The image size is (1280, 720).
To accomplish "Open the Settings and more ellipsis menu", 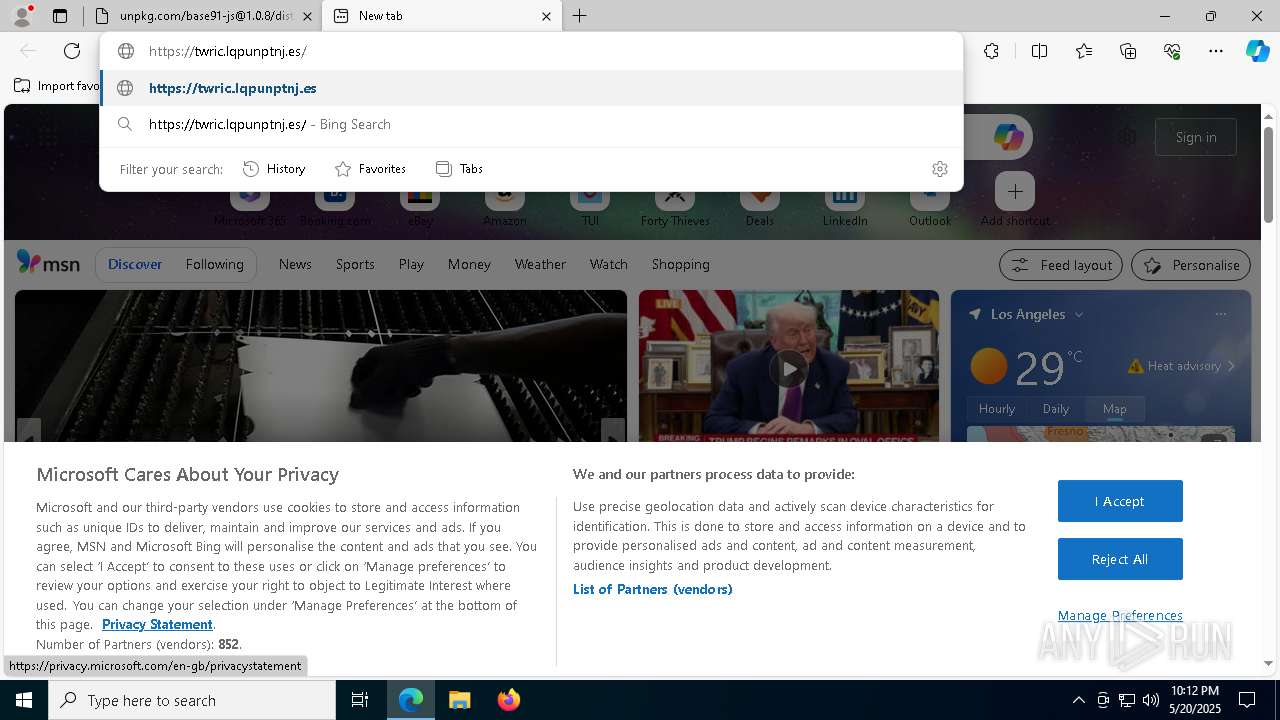I will point(1216,51).
